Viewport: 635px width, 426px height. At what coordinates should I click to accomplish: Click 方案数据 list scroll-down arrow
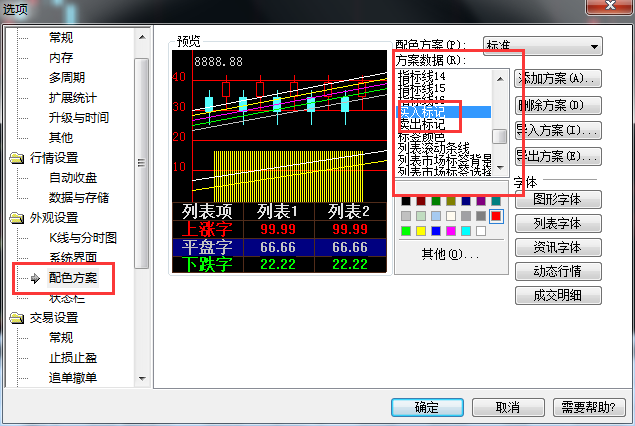(500, 167)
